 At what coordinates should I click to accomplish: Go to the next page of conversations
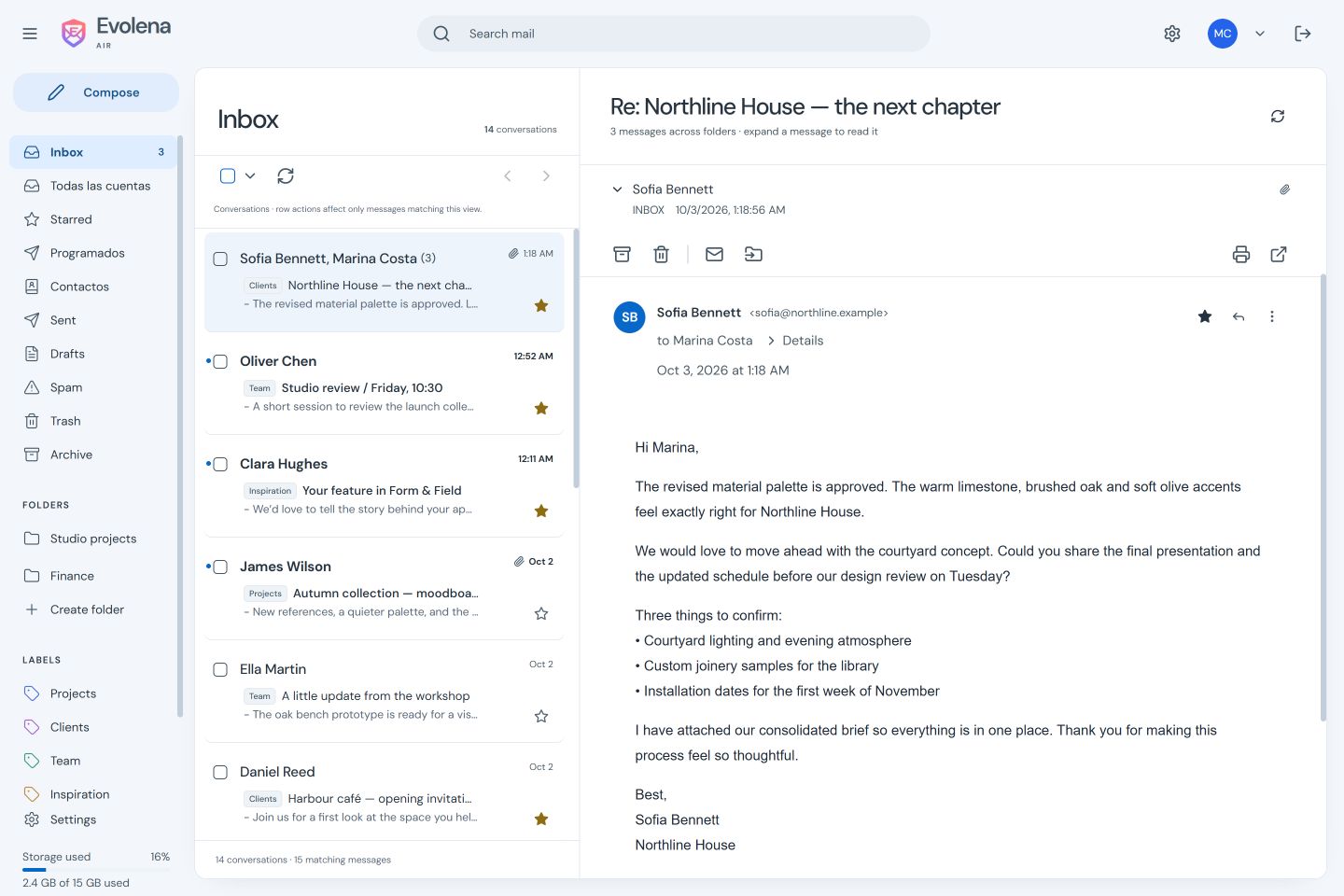[x=546, y=175]
